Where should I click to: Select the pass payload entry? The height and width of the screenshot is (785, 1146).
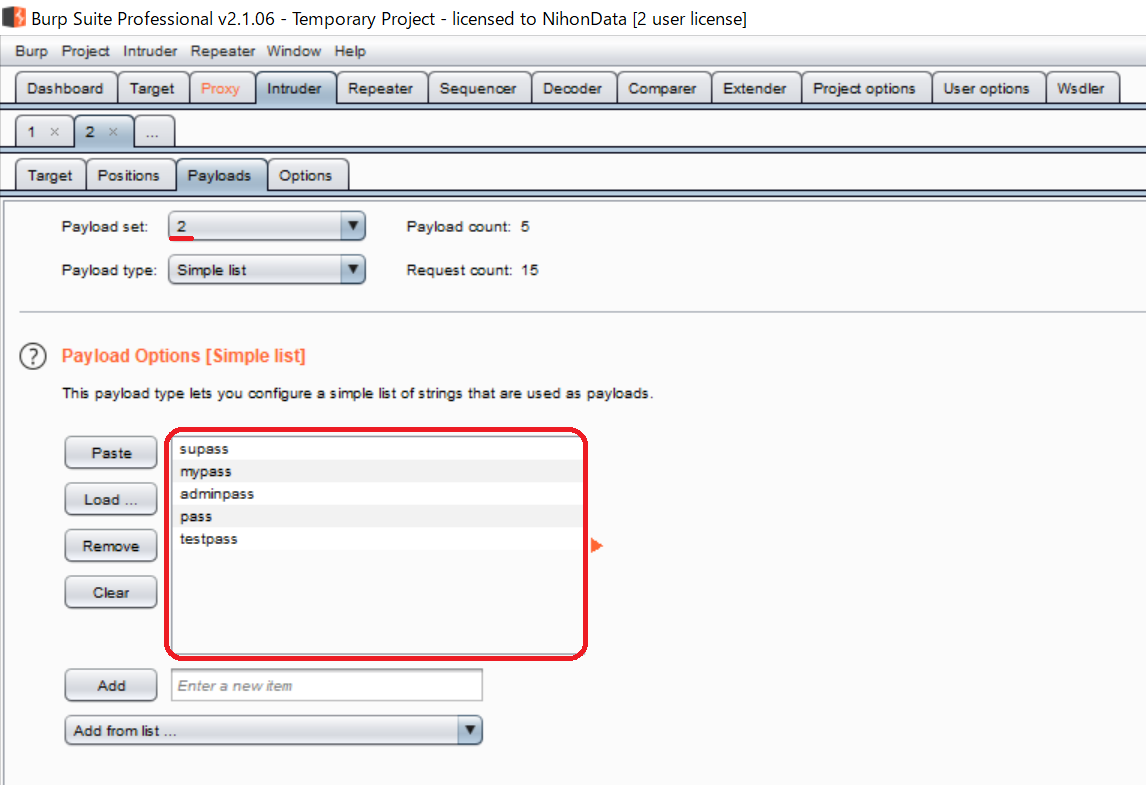[377, 517]
